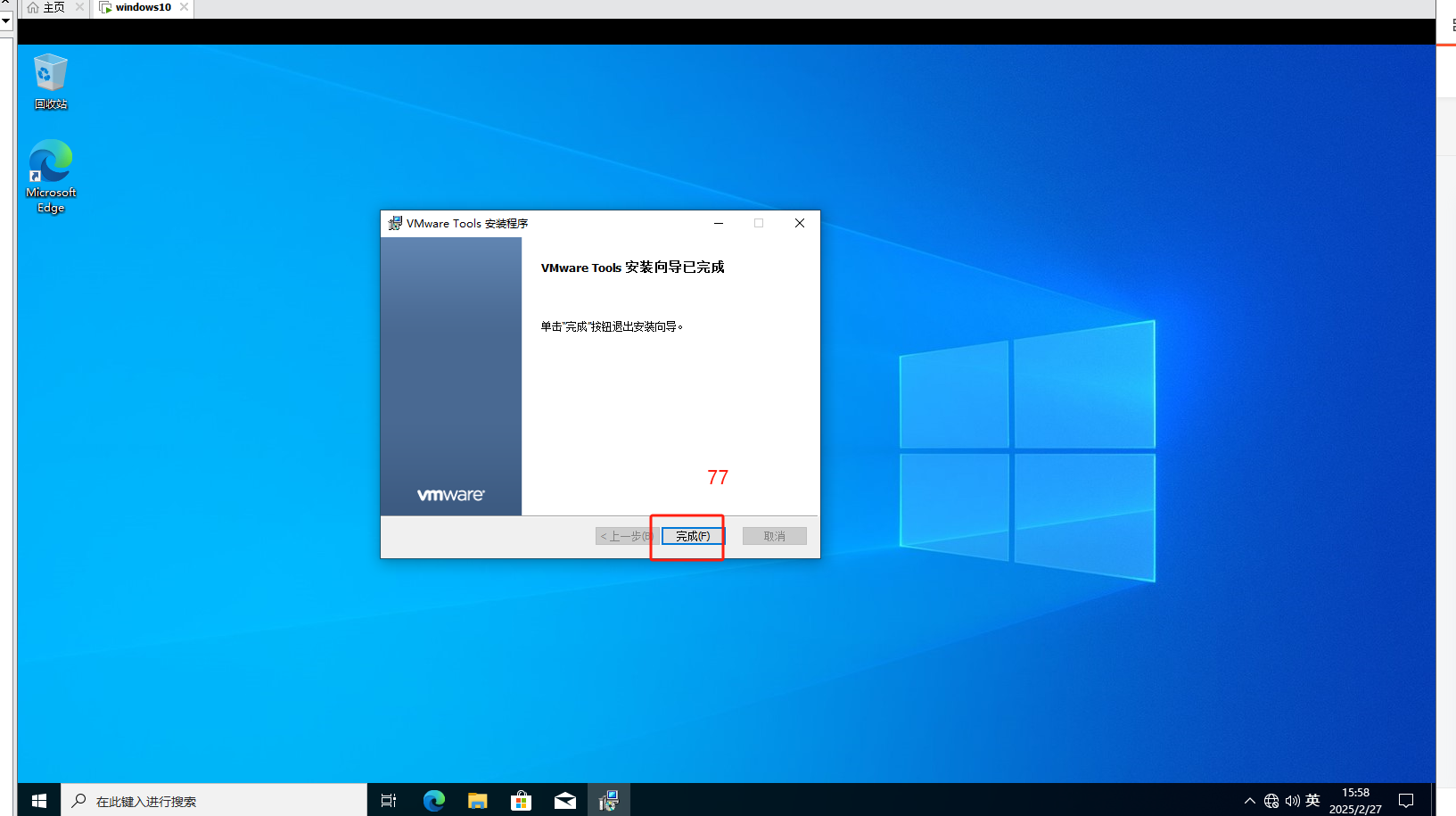
Task: Click inside the taskbar search field
Action: coord(214,800)
